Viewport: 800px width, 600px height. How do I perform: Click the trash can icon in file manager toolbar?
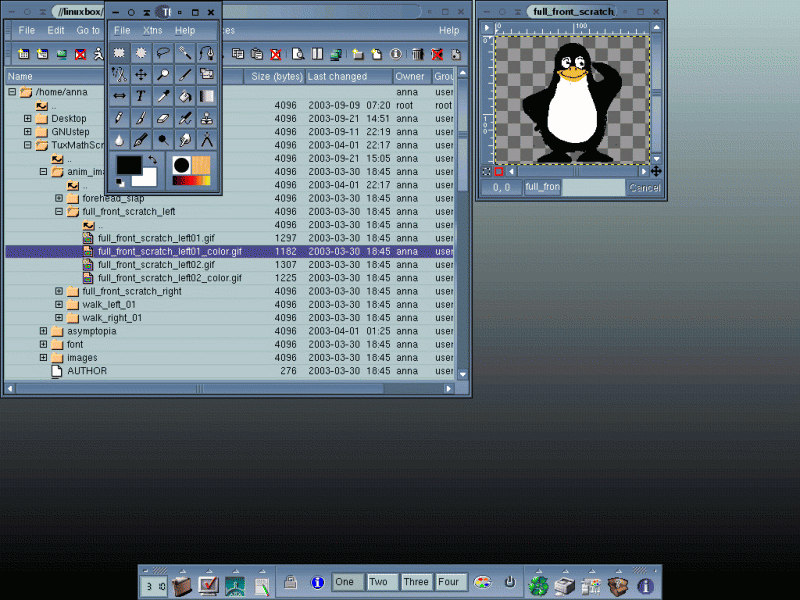417,54
